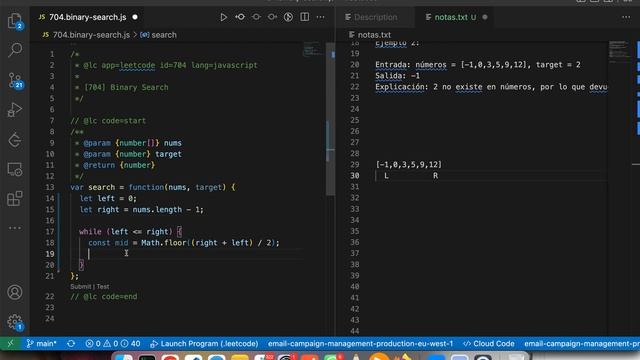The height and width of the screenshot is (360, 640).
Task: Click the '@lc app=leetcode id=704' comment line
Action: [x=166, y=65]
